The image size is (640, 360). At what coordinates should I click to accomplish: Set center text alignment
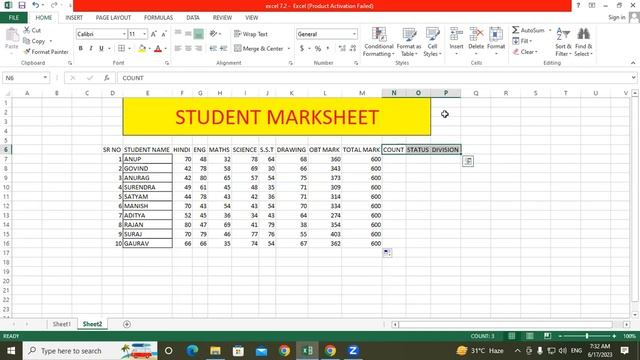coord(188,49)
